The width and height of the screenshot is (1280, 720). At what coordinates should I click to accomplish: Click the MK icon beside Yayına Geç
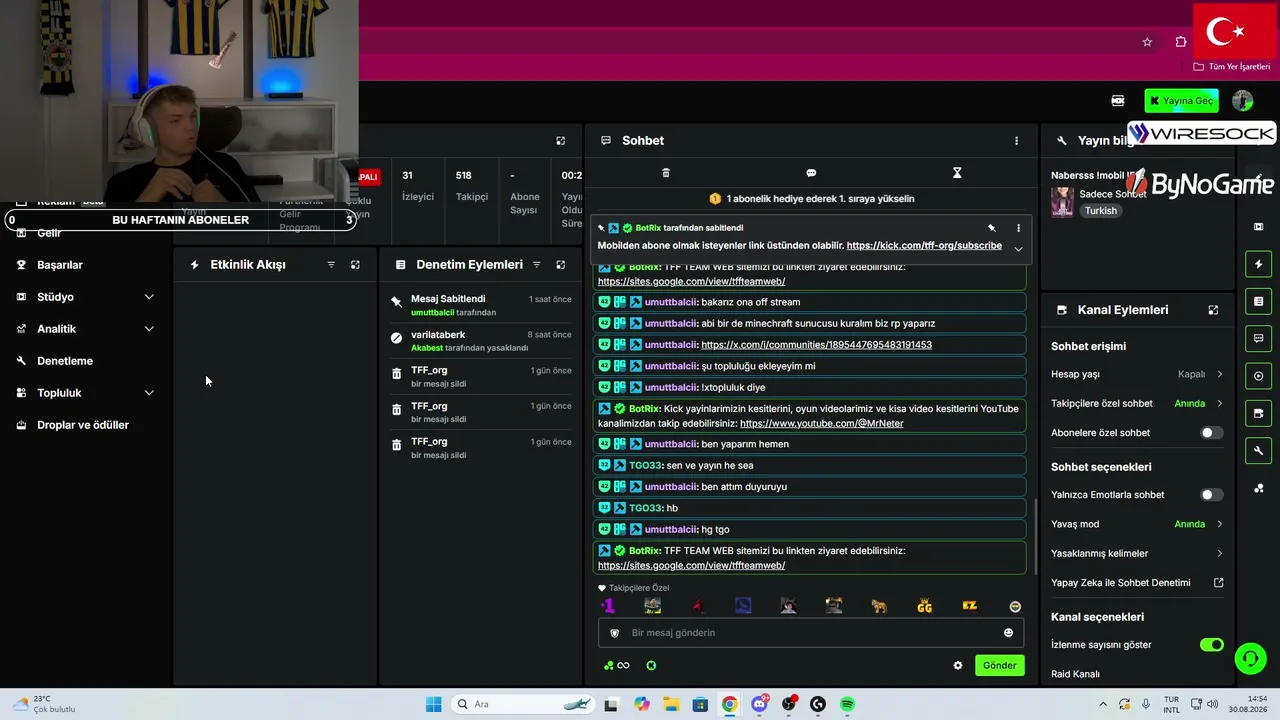pyautogui.click(x=1118, y=101)
